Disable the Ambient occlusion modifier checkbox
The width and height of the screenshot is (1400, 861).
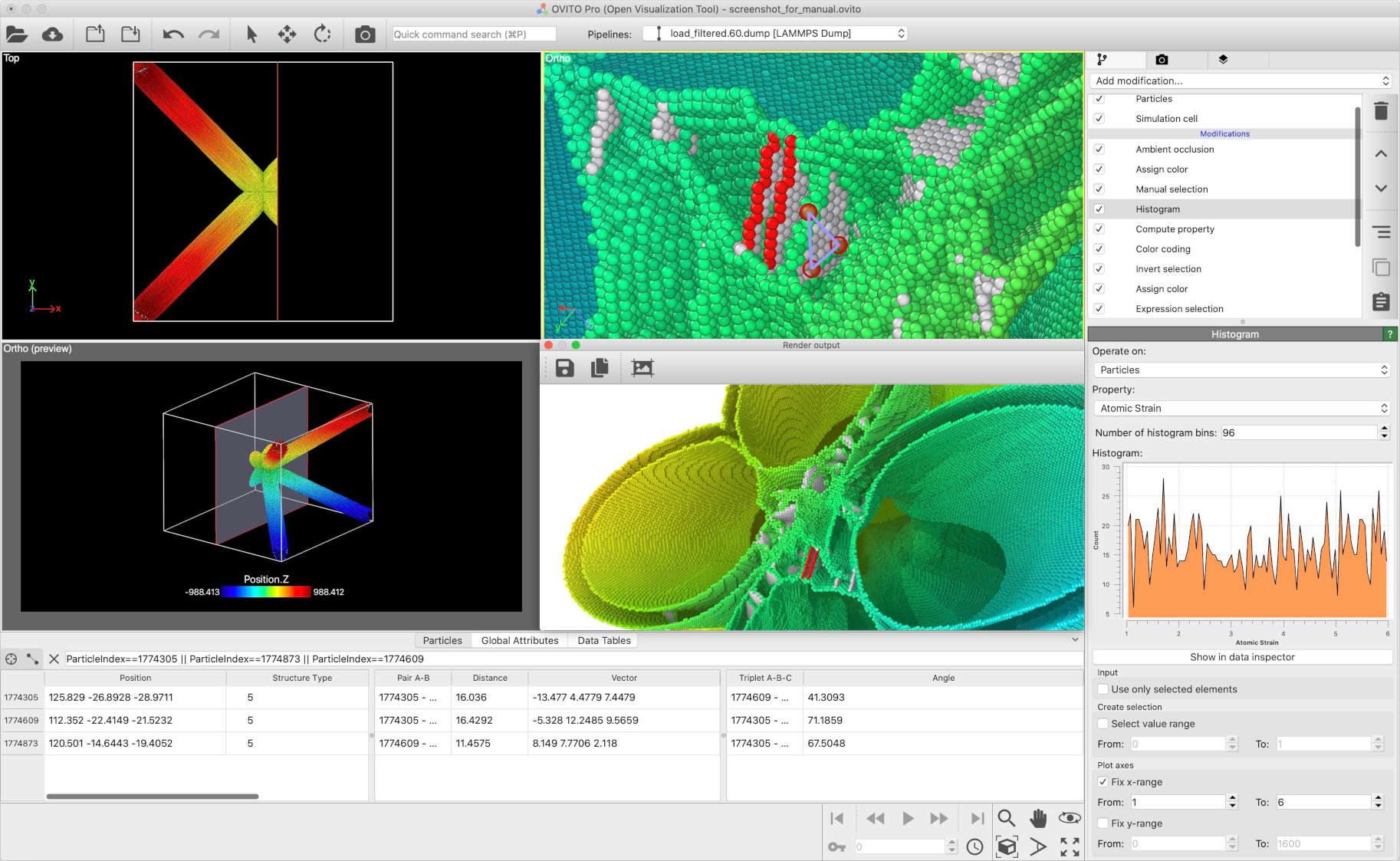click(1099, 150)
